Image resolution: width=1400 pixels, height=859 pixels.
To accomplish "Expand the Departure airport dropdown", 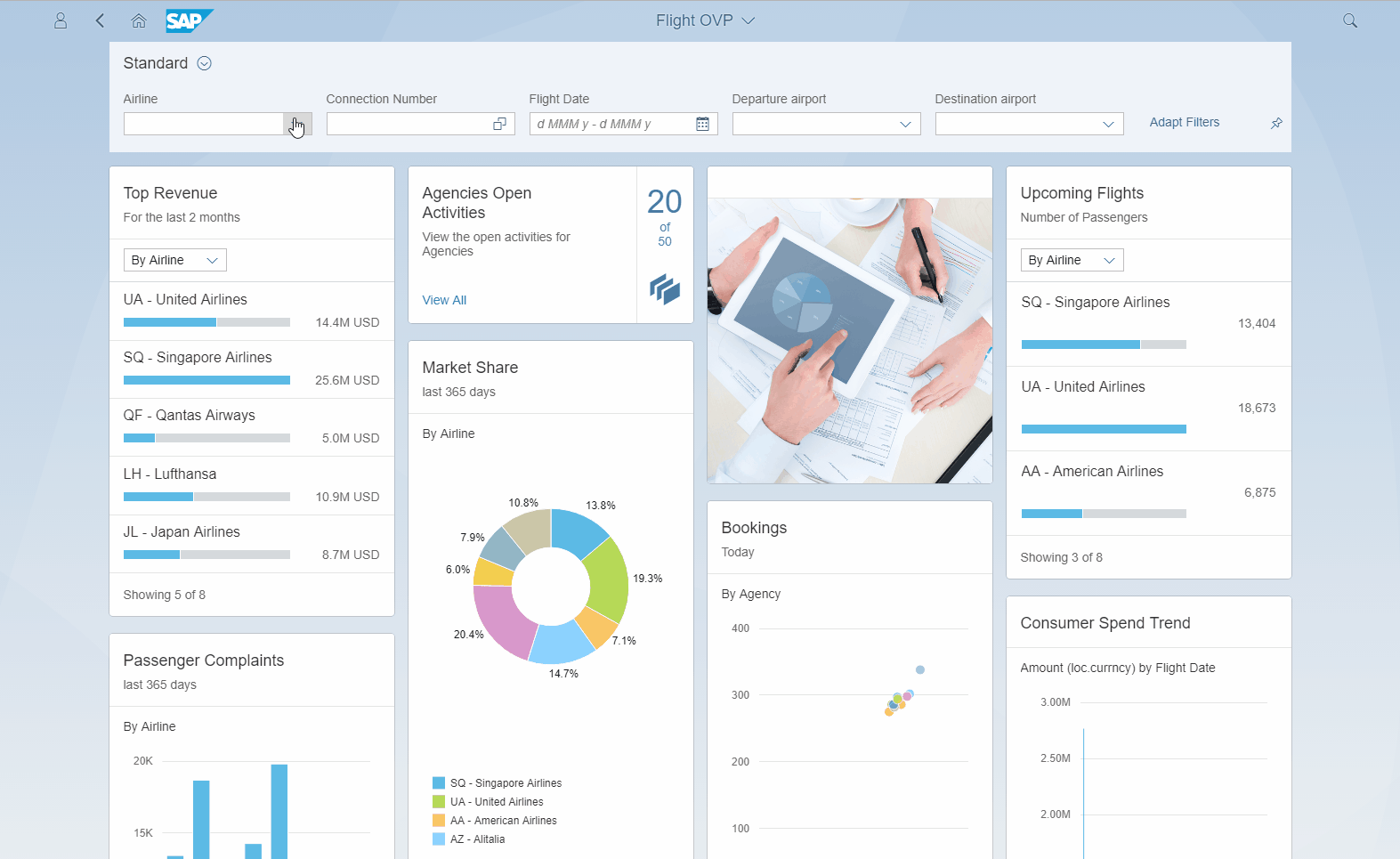I will click(906, 124).
